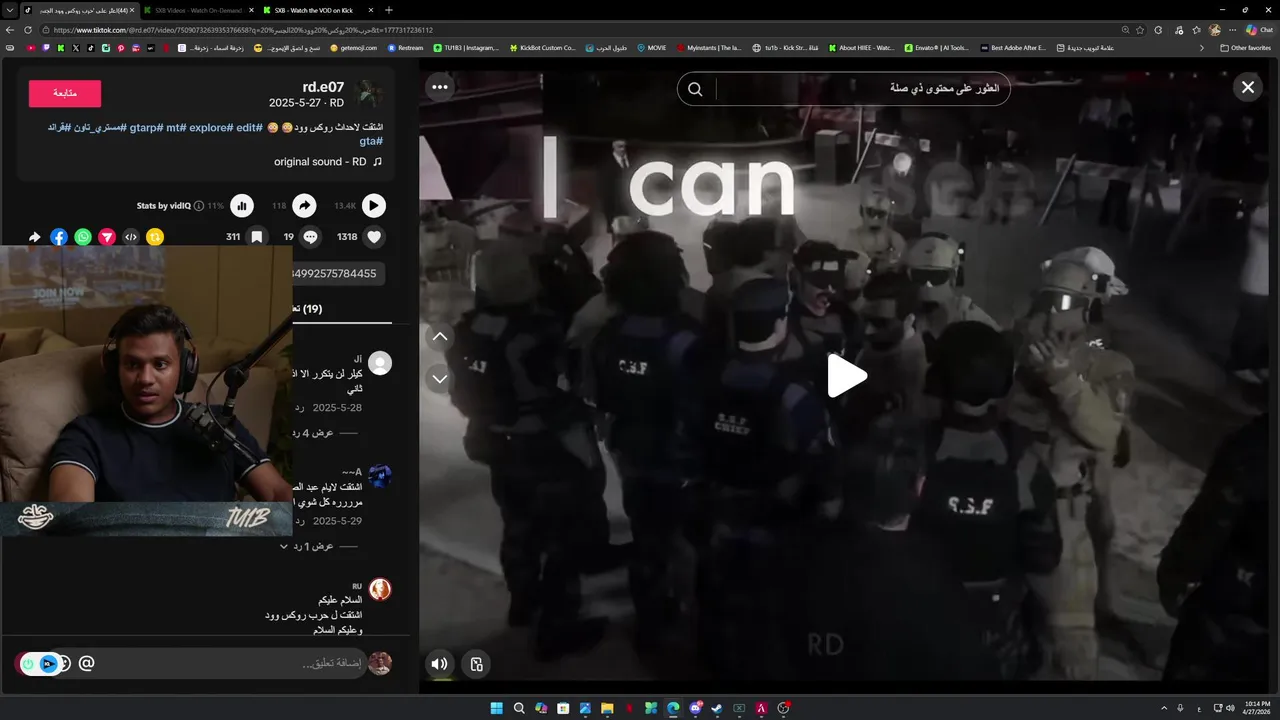Open Stats by vidIQ info icon
This screenshot has width=1280, height=720.
pyautogui.click(x=198, y=206)
